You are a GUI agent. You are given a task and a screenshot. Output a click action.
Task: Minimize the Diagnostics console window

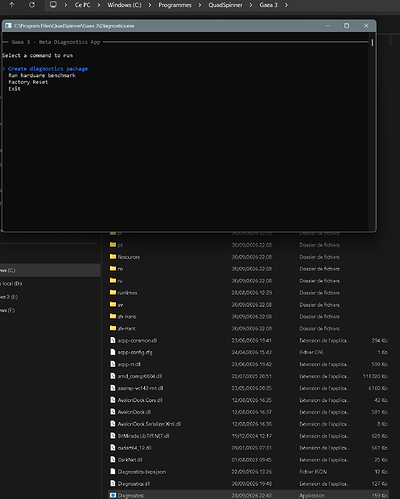[327, 26]
